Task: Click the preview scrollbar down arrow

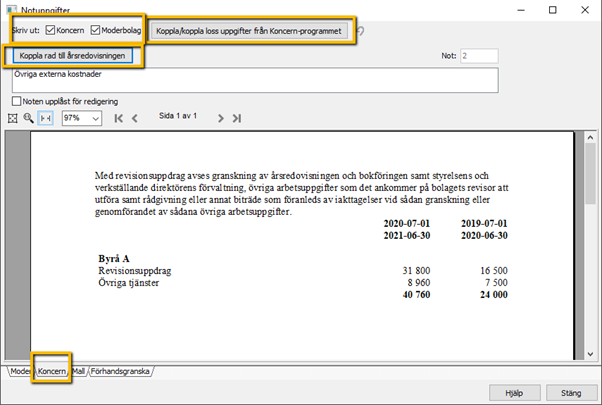Action: click(590, 354)
